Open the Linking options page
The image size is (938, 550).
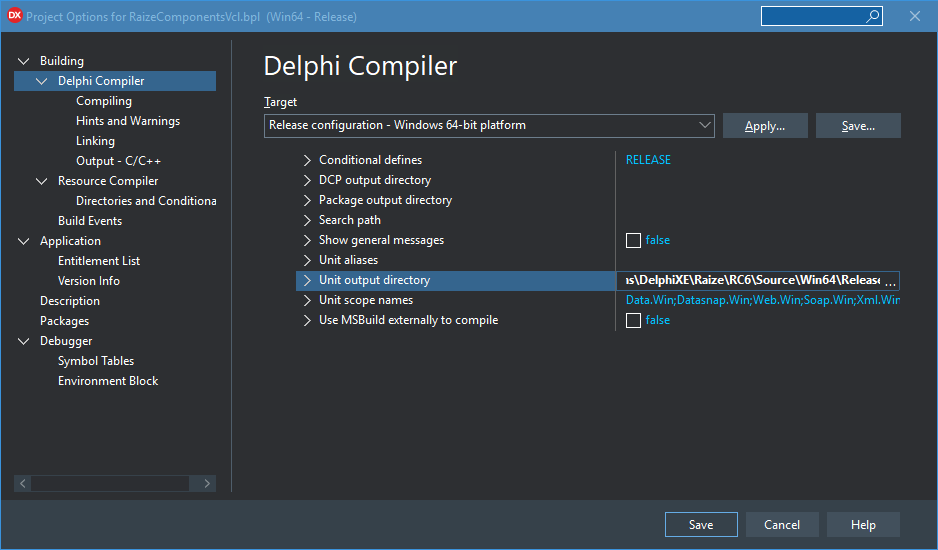(95, 141)
